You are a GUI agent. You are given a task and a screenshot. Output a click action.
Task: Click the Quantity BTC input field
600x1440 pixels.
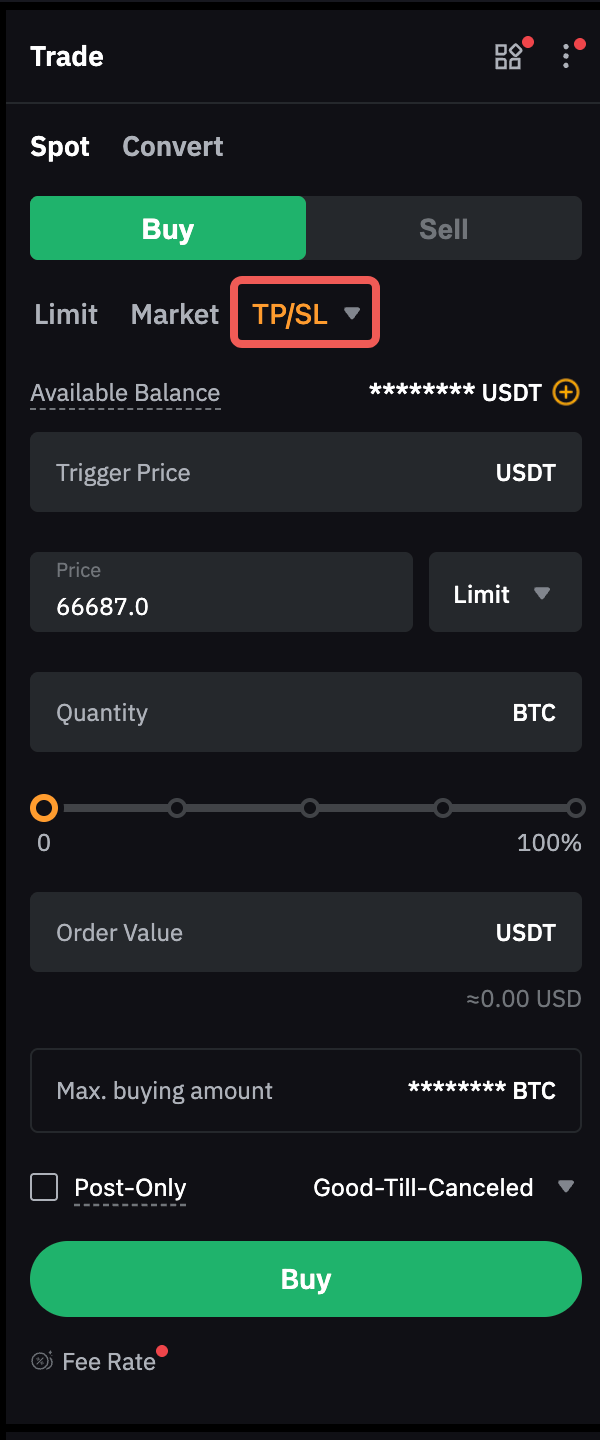point(270,713)
